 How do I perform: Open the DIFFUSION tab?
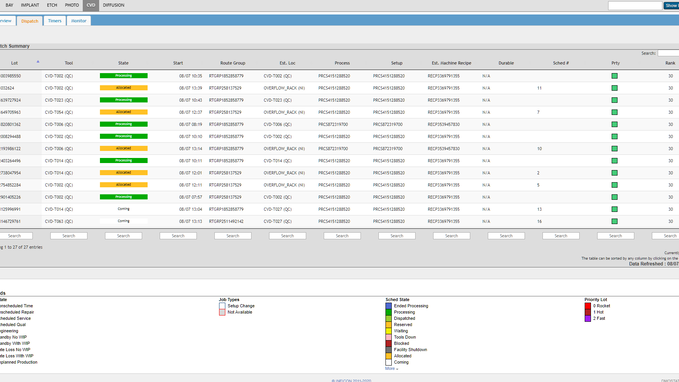113,5
